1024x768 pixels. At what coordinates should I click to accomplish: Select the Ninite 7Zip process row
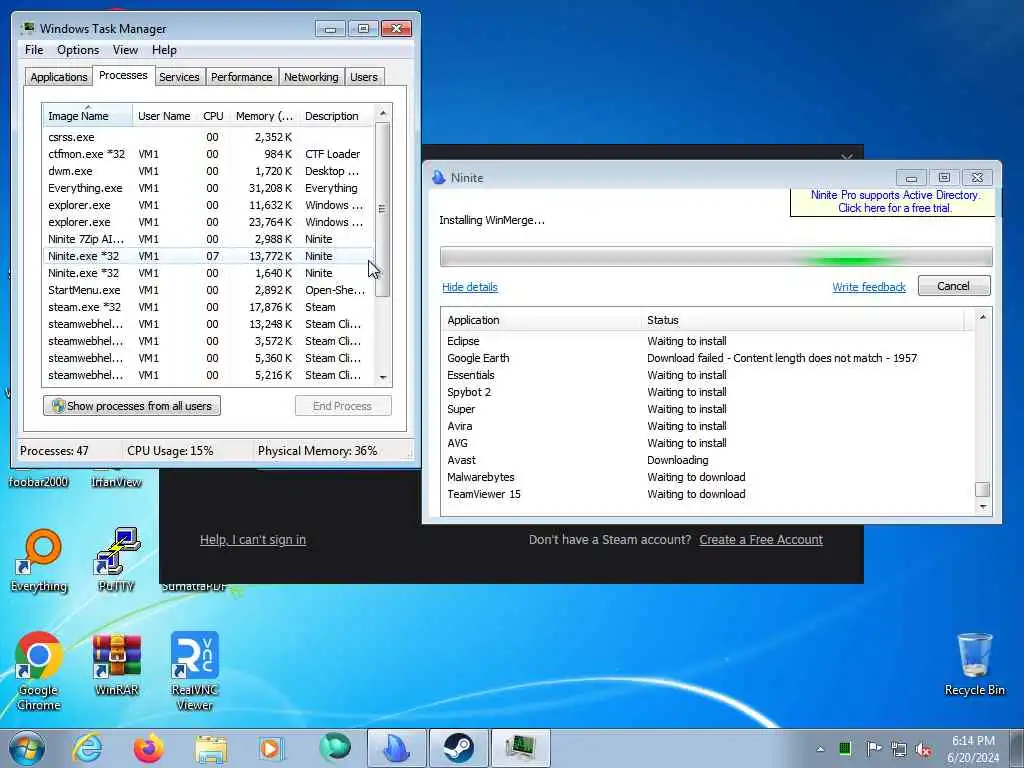pyautogui.click(x=208, y=239)
